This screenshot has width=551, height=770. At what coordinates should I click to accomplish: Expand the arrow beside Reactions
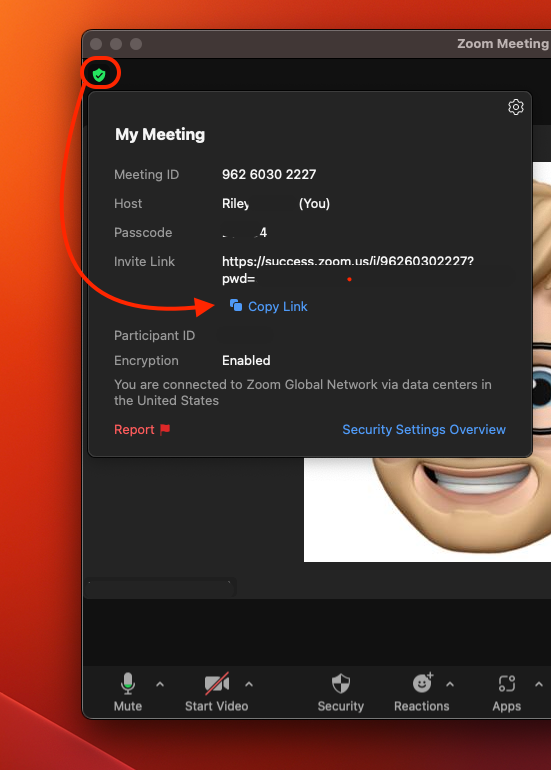click(x=450, y=684)
